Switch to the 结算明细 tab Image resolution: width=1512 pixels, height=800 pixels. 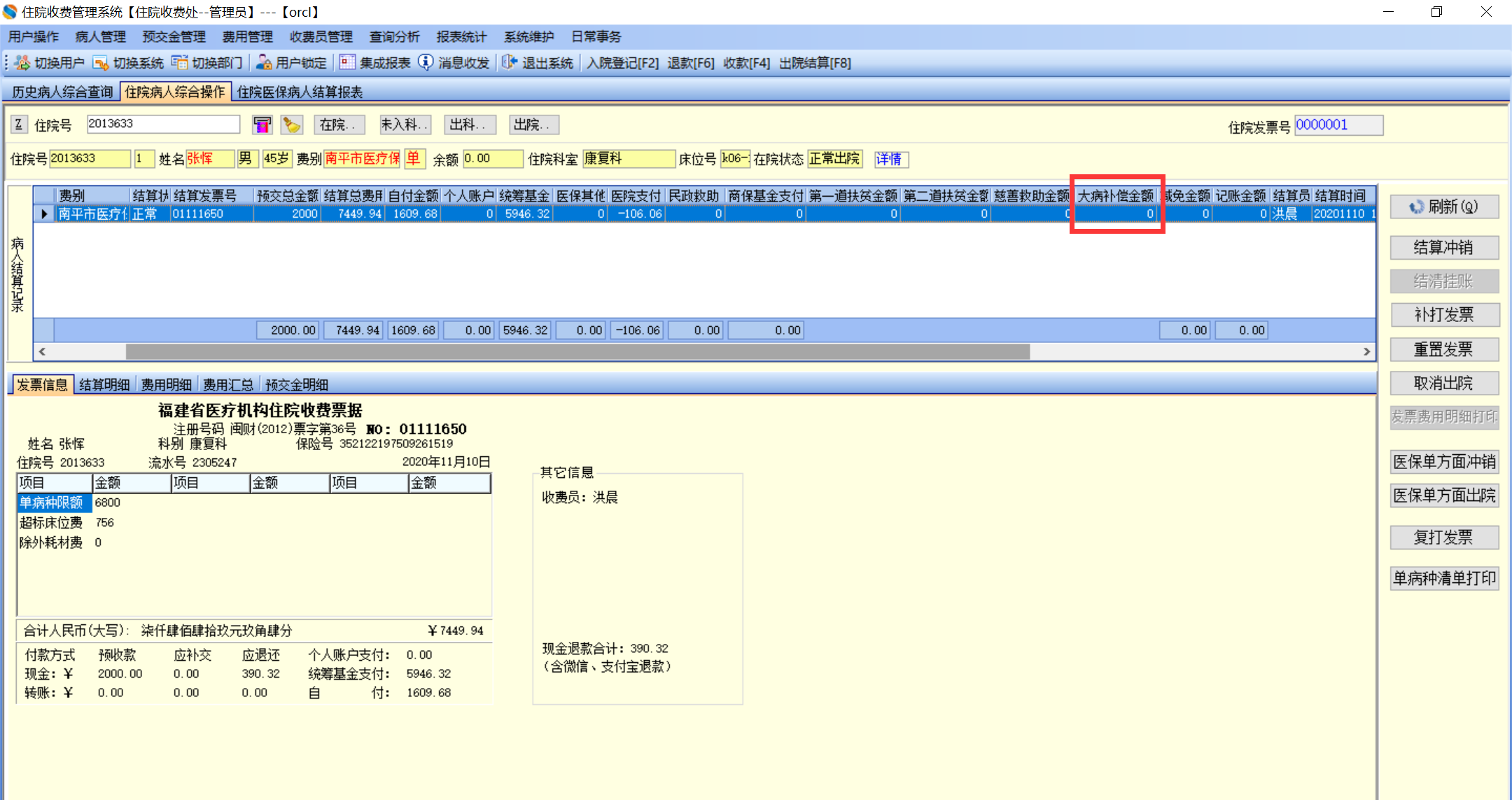pyautogui.click(x=104, y=384)
